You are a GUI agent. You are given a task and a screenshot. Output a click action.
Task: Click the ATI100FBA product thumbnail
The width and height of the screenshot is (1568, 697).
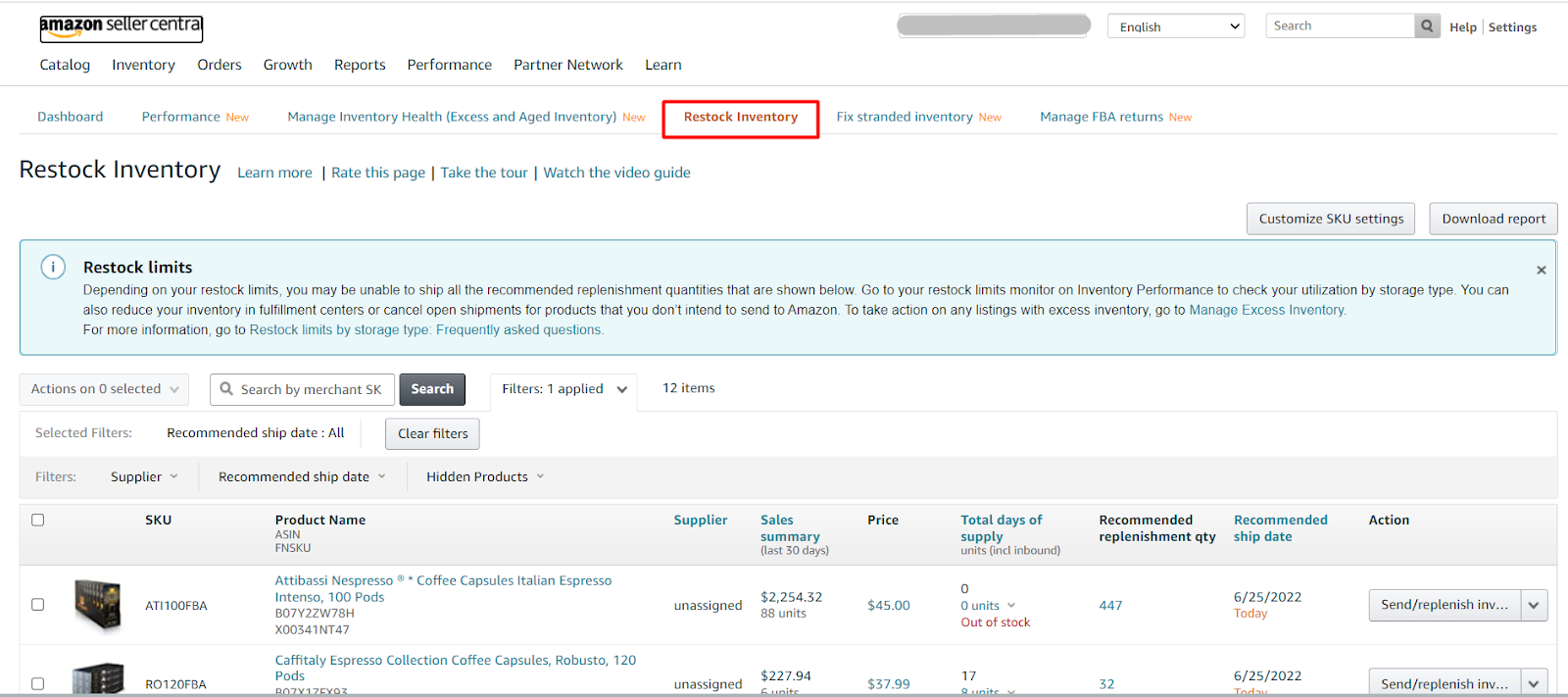pos(98,605)
